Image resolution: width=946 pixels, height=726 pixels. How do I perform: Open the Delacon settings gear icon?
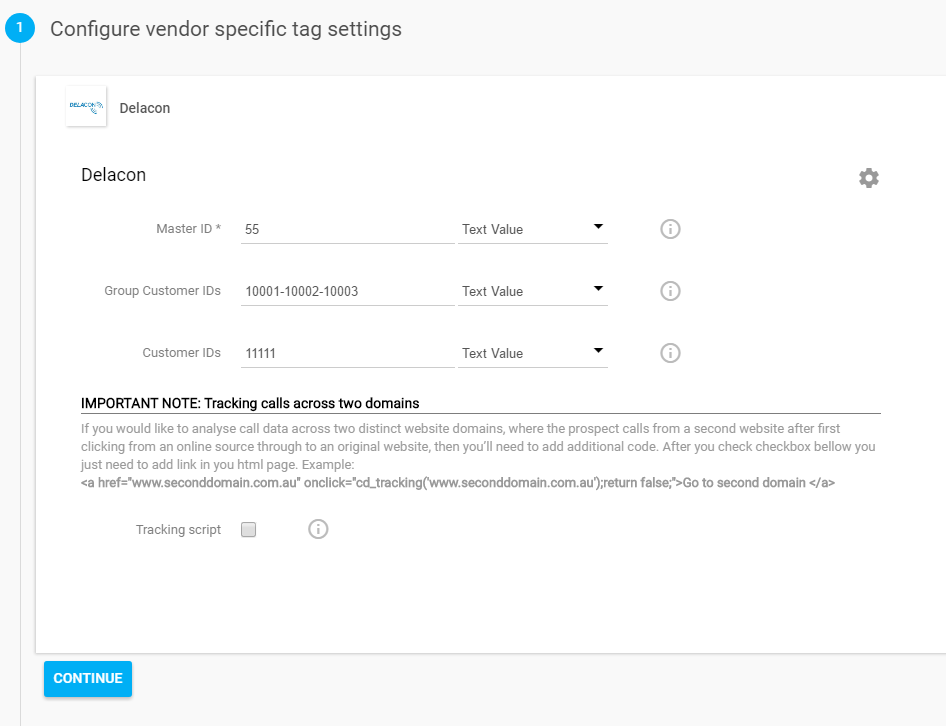(x=869, y=178)
